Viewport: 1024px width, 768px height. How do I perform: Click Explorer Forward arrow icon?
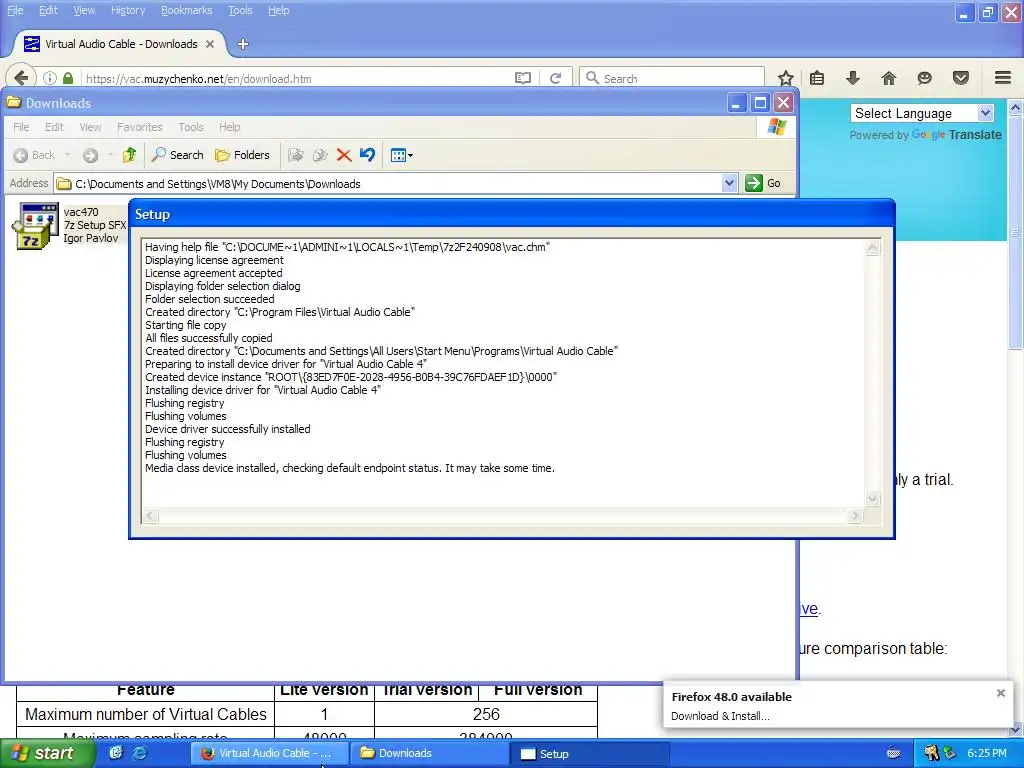[x=90, y=155]
